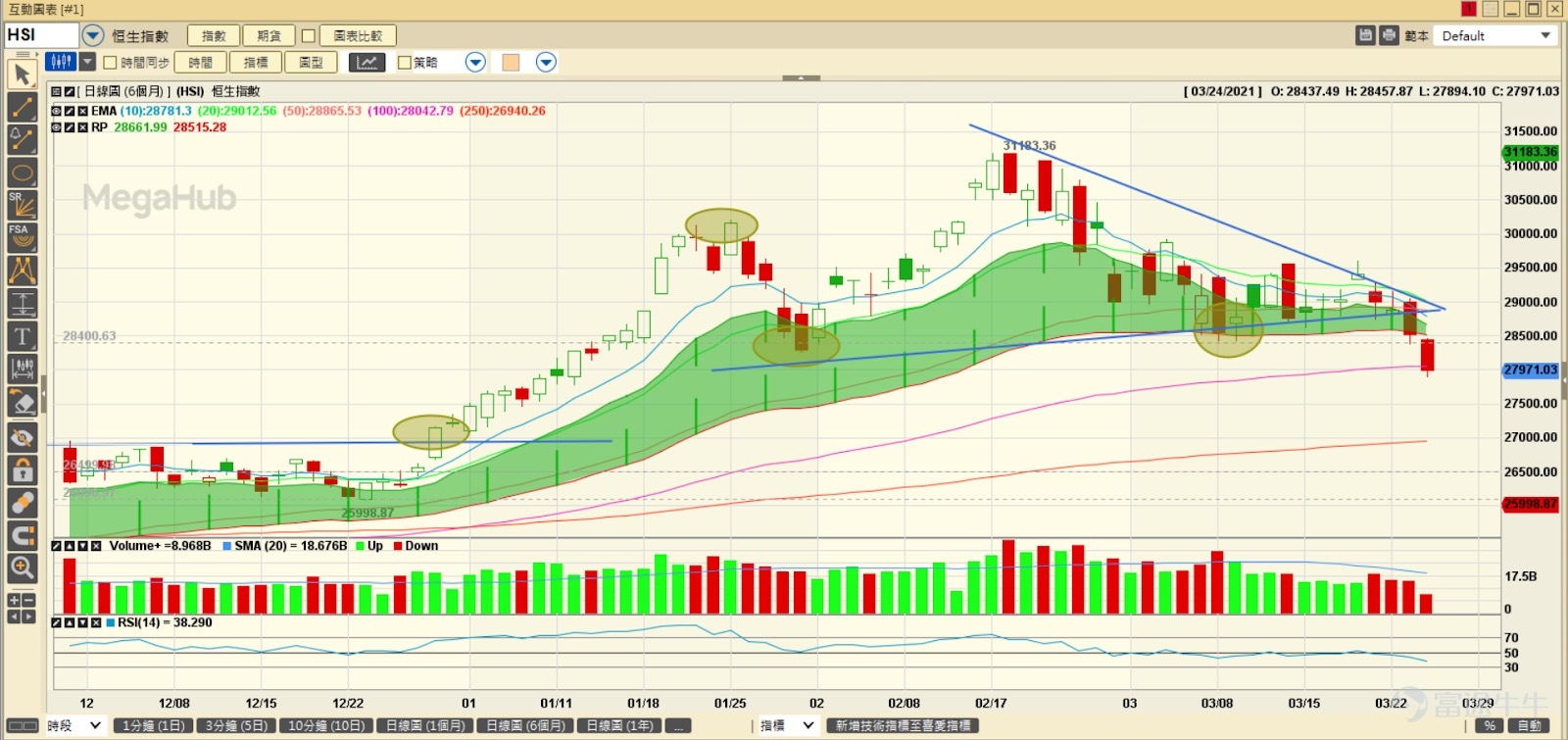Click the magnet snap tool
Image resolution: width=1568 pixels, height=740 pixels.
tap(22, 535)
